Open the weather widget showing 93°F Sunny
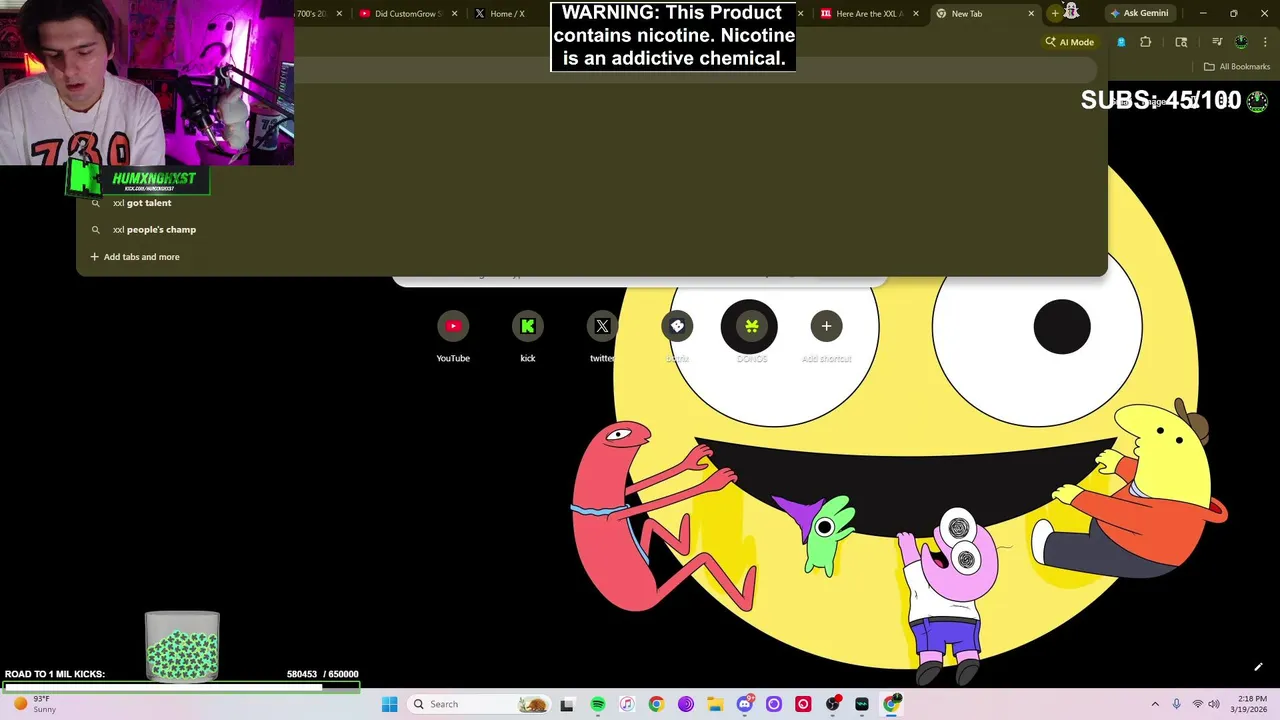This screenshot has height=720, width=1280. tap(33, 704)
